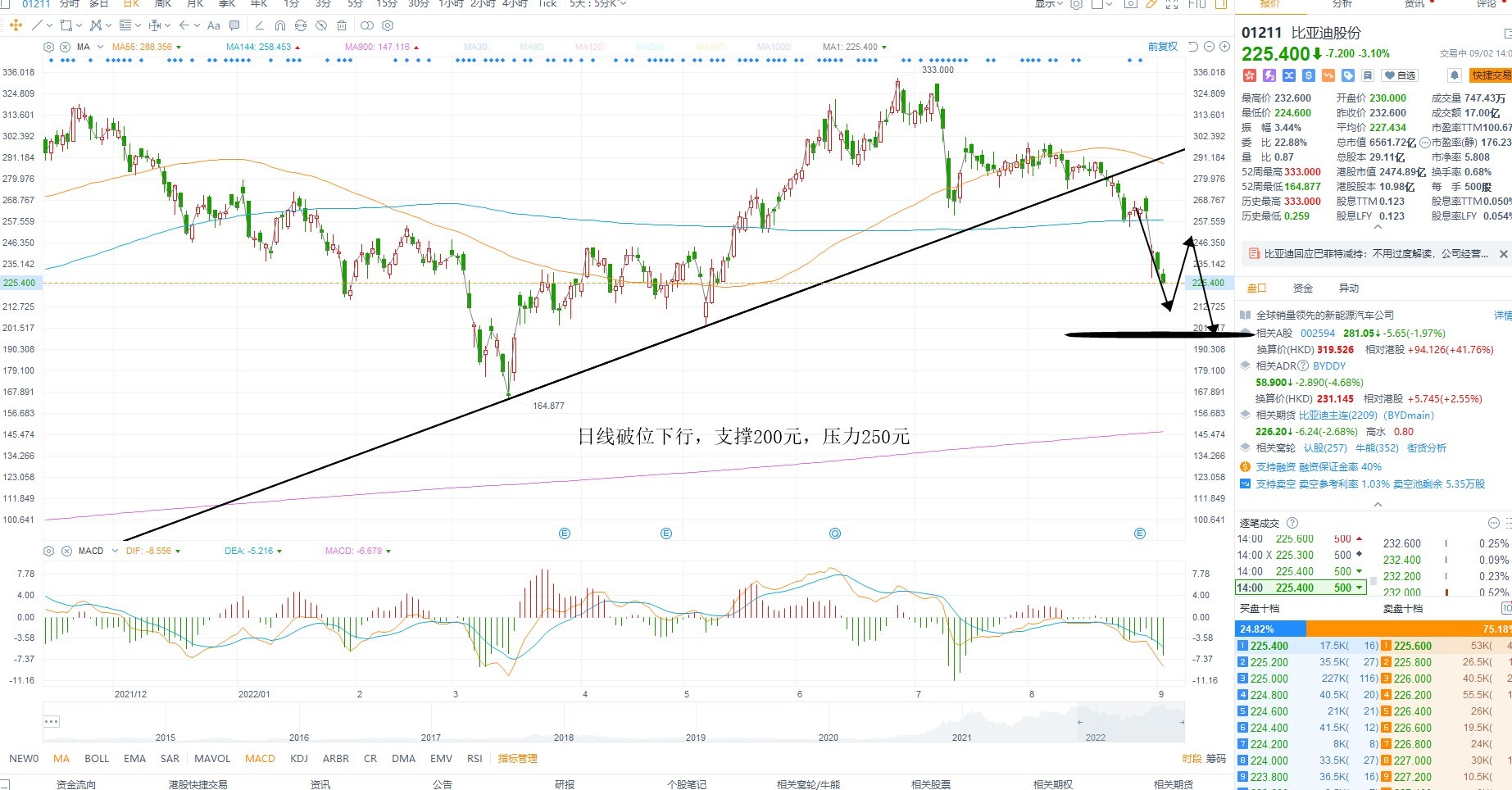
Task: Open 指标管理 indicator management
Action: point(518,759)
